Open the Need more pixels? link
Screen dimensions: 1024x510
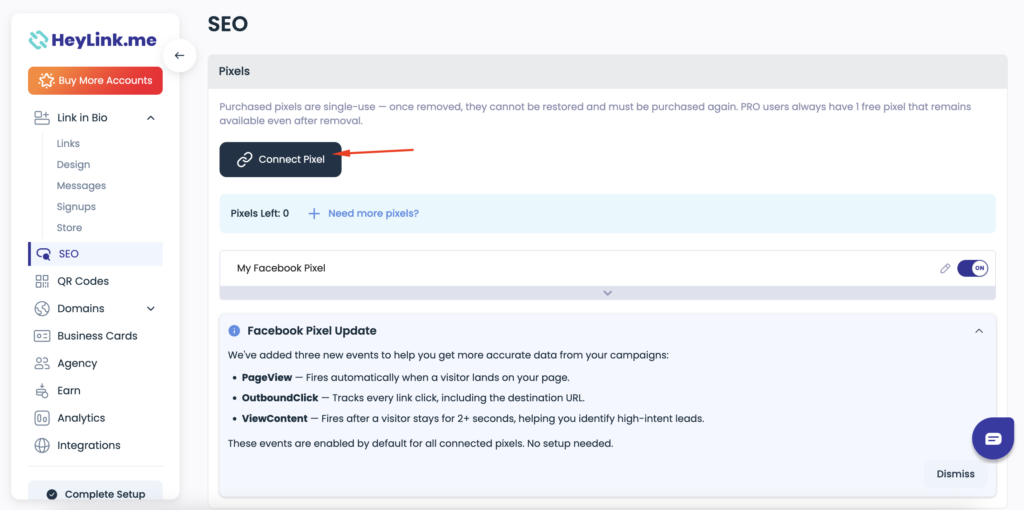tap(374, 214)
